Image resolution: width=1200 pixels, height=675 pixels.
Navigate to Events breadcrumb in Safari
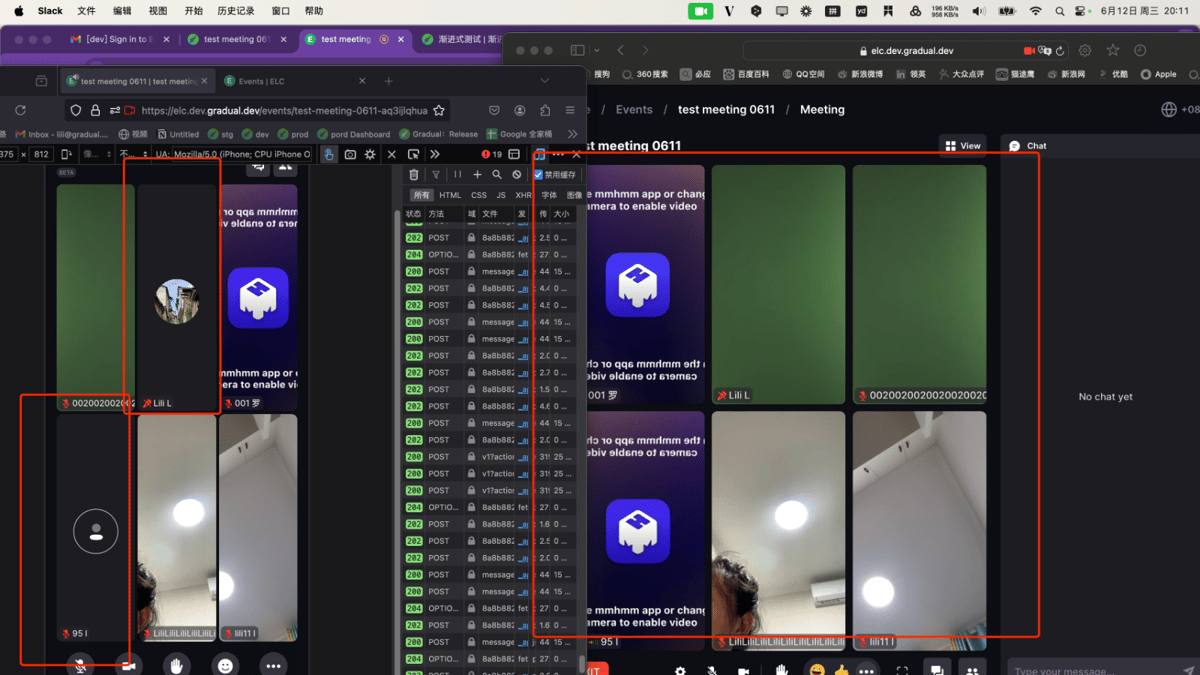(x=634, y=110)
